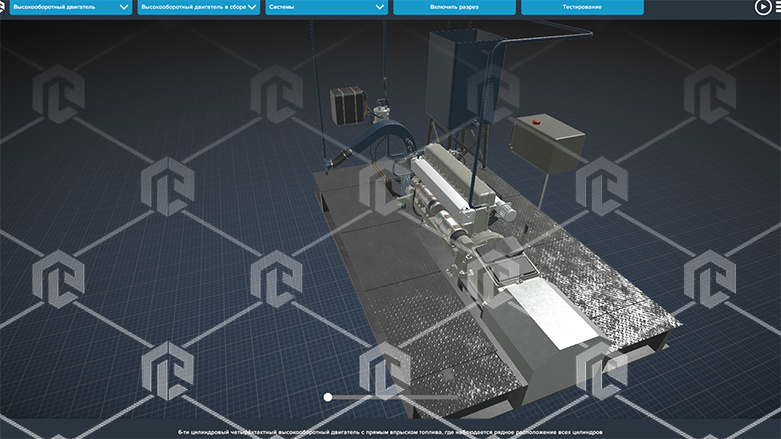
Task: Click the right end of the bottom slider track
Action: click(457, 397)
